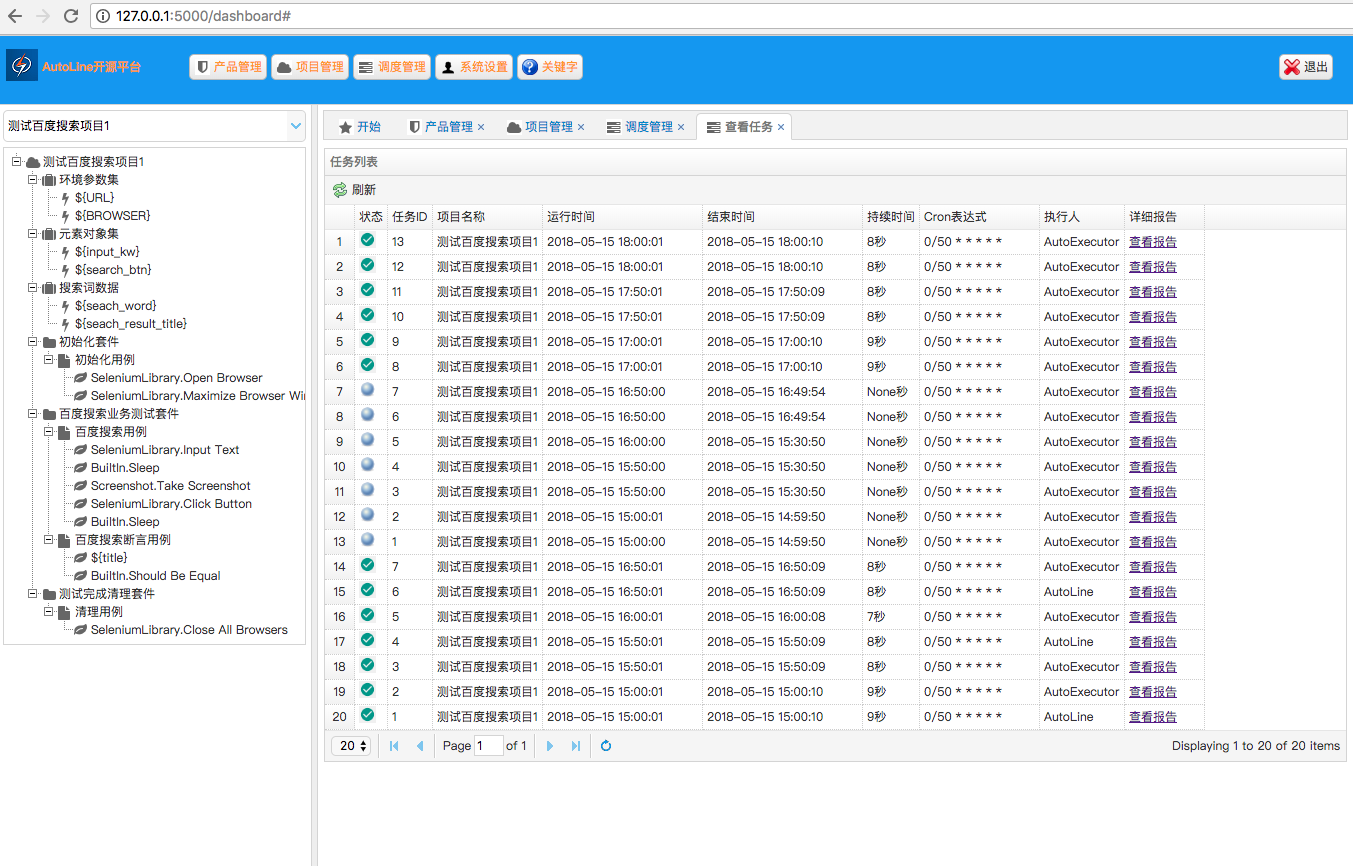Click the cloud icon of project root
Screen dimensions: 1353x866
tap(32, 162)
